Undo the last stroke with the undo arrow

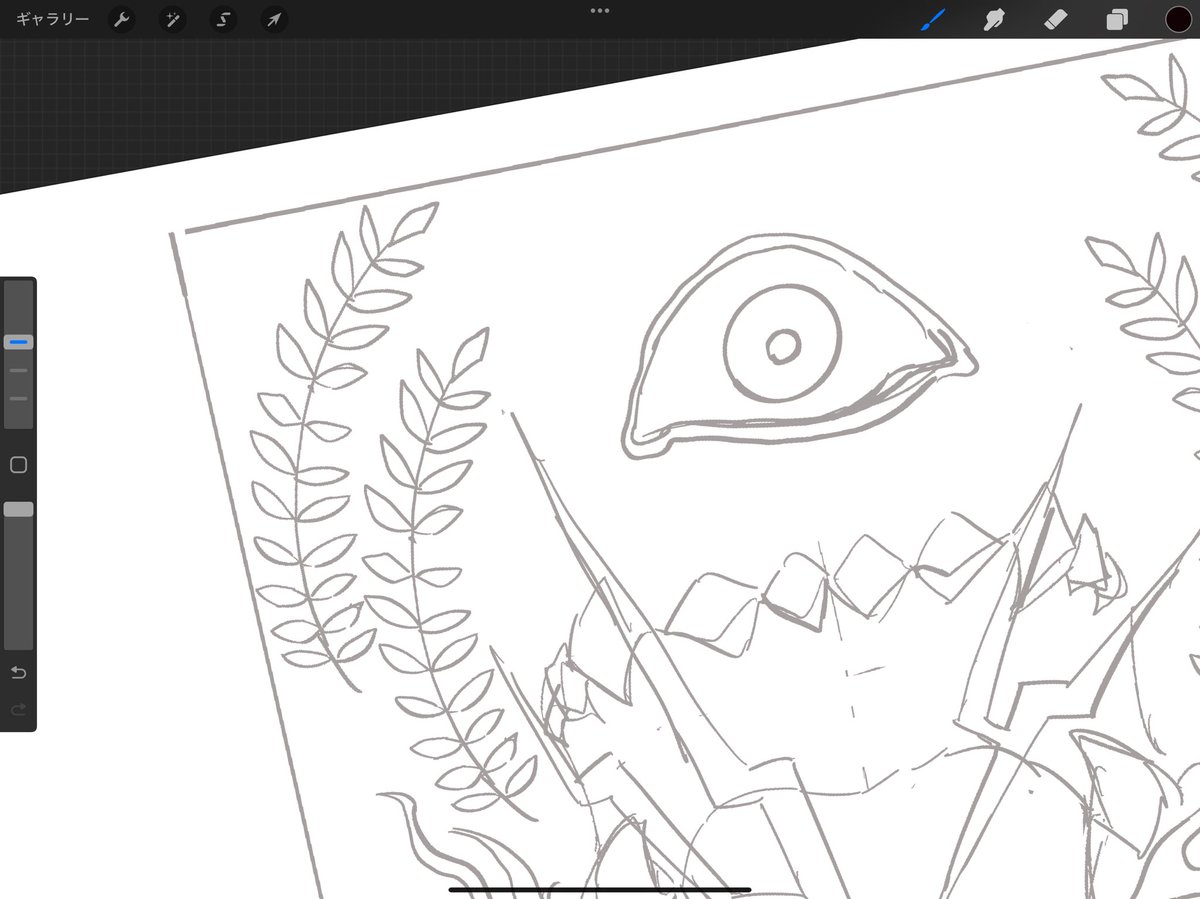click(18, 672)
